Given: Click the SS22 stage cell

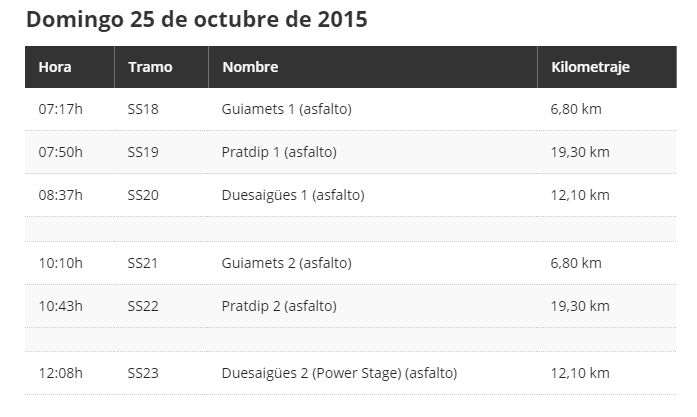Looking at the screenshot, I should (x=143, y=306).
